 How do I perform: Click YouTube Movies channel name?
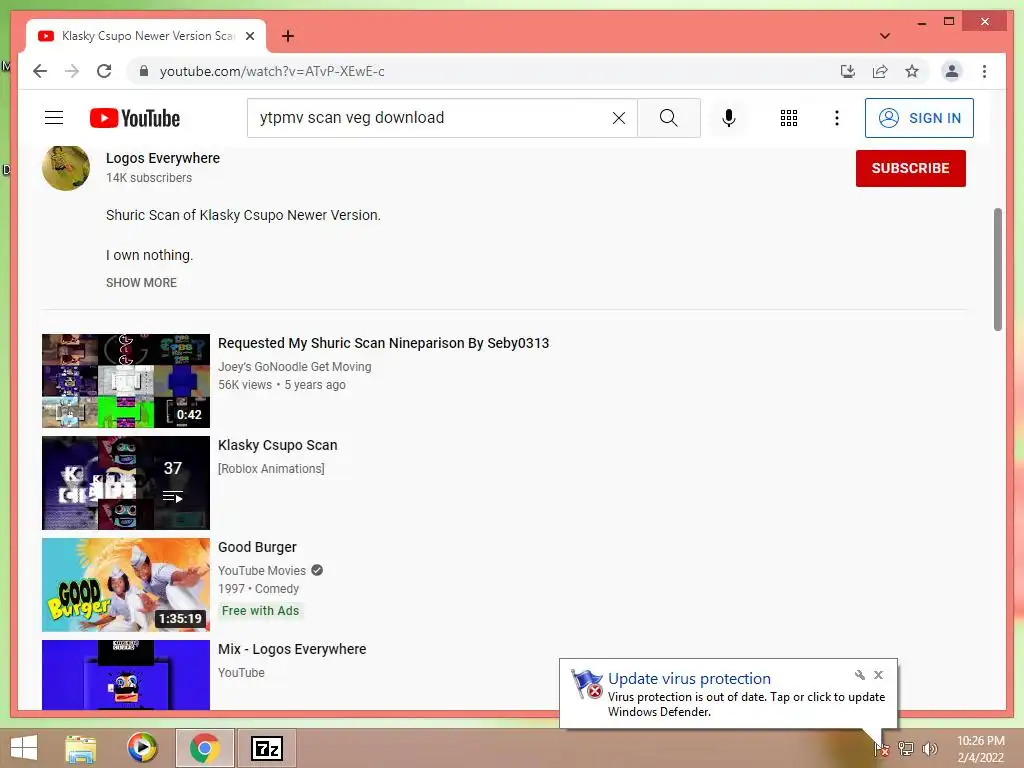pos(262,571)
